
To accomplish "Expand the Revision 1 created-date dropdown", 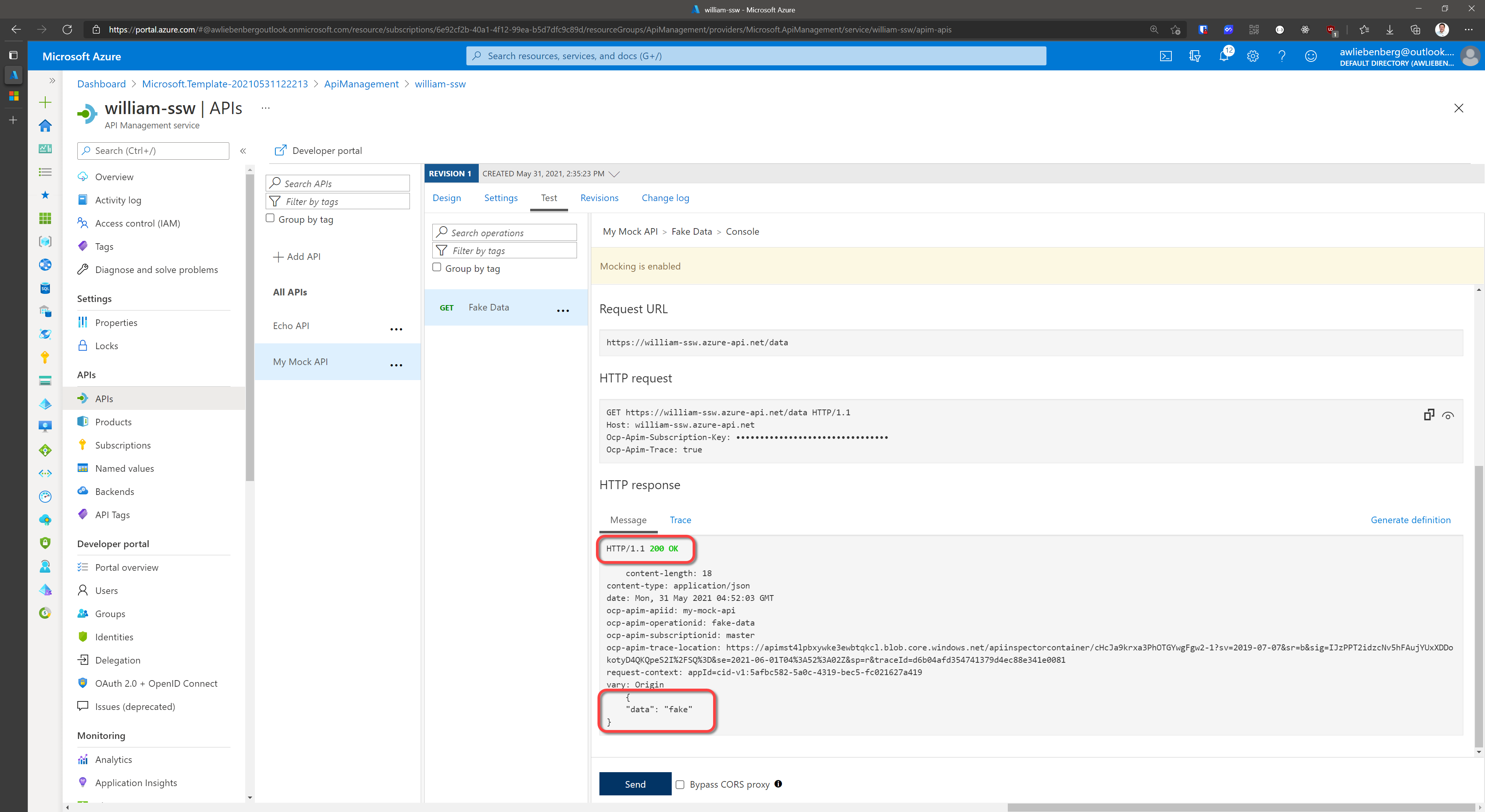I will [614, 174].
